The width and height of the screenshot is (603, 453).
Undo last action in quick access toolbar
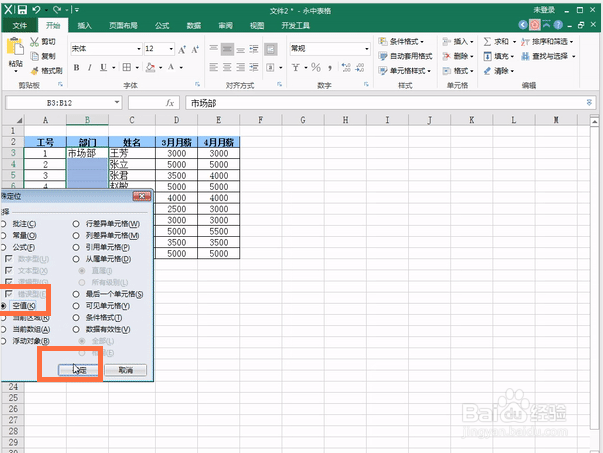coord(37,10)
